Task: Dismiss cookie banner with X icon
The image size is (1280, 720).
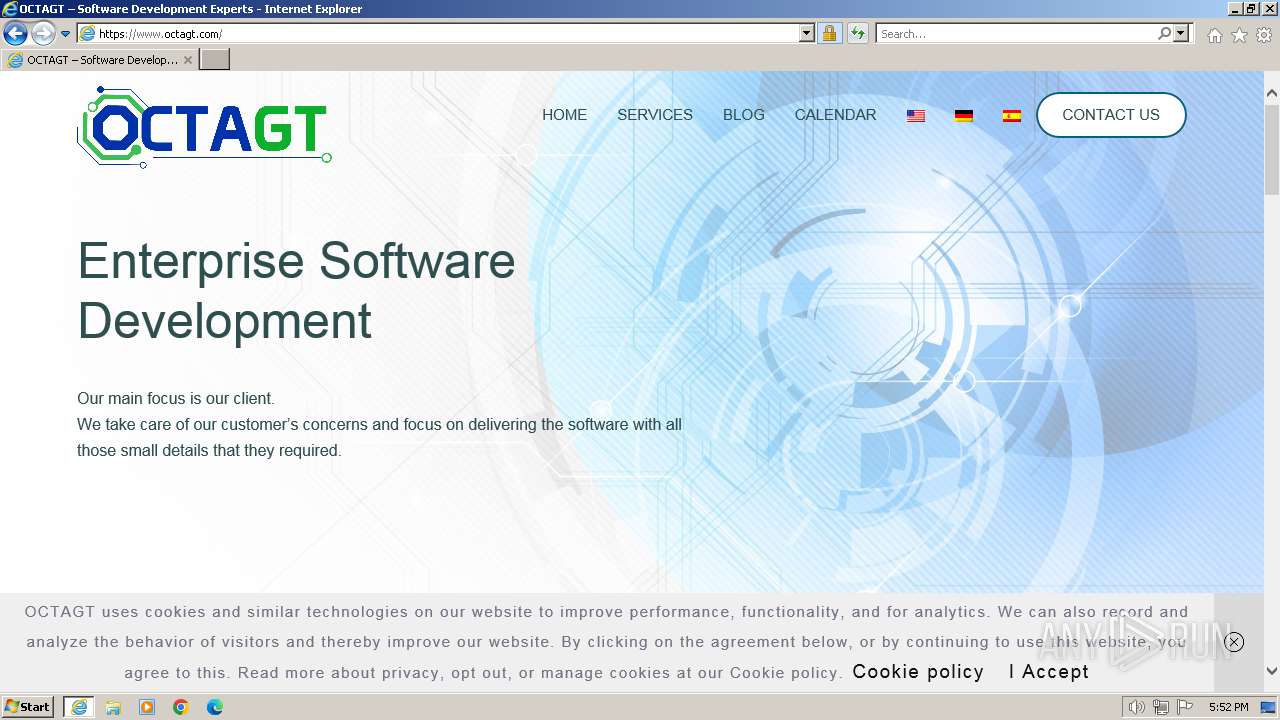Action: [x=1234, y=642]
